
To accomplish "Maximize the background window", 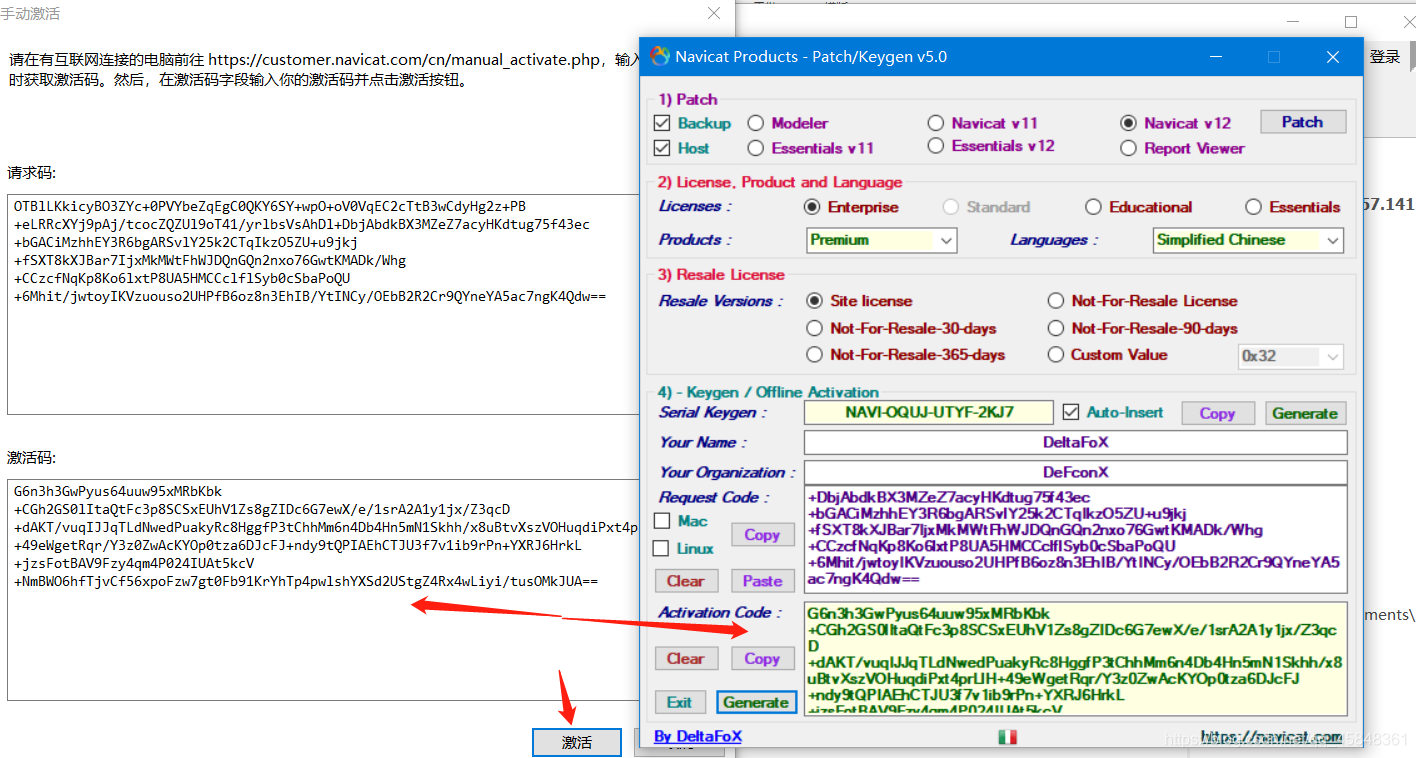I will (1351, 21).
